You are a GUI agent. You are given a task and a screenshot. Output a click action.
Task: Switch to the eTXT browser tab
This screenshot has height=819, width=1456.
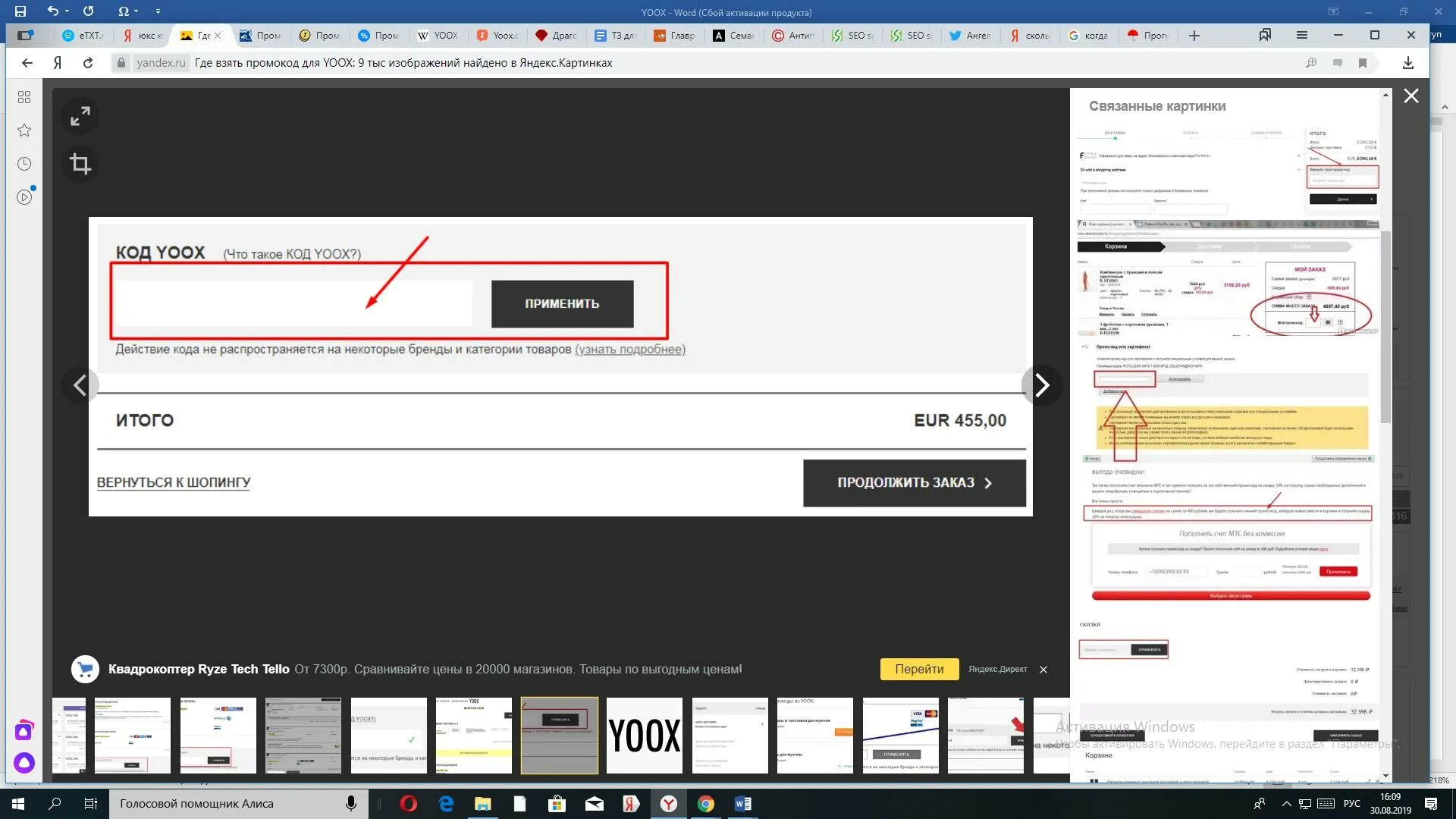(x=84, y=36)
